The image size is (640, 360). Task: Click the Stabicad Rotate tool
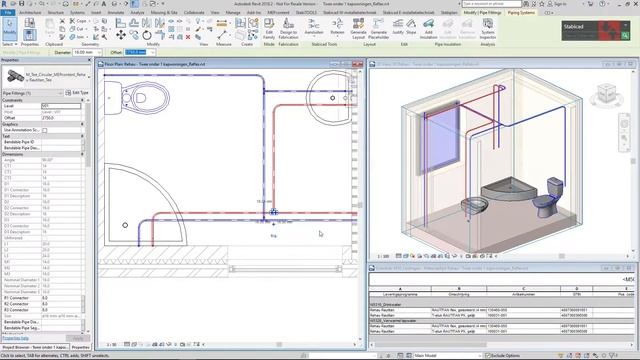pos(337,27)
